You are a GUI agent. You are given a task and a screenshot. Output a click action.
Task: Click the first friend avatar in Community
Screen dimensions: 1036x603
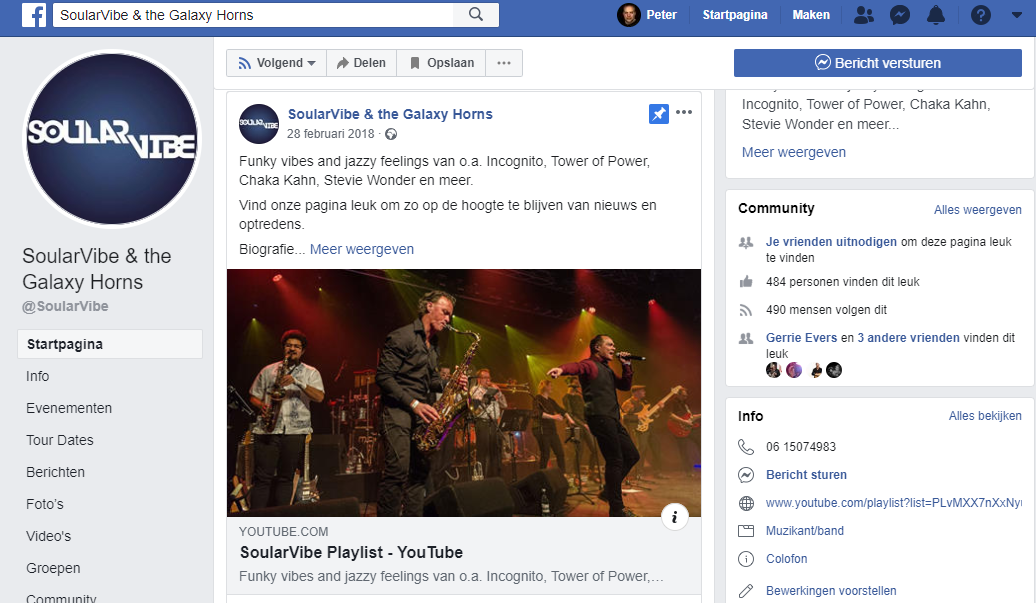(773, 371)
